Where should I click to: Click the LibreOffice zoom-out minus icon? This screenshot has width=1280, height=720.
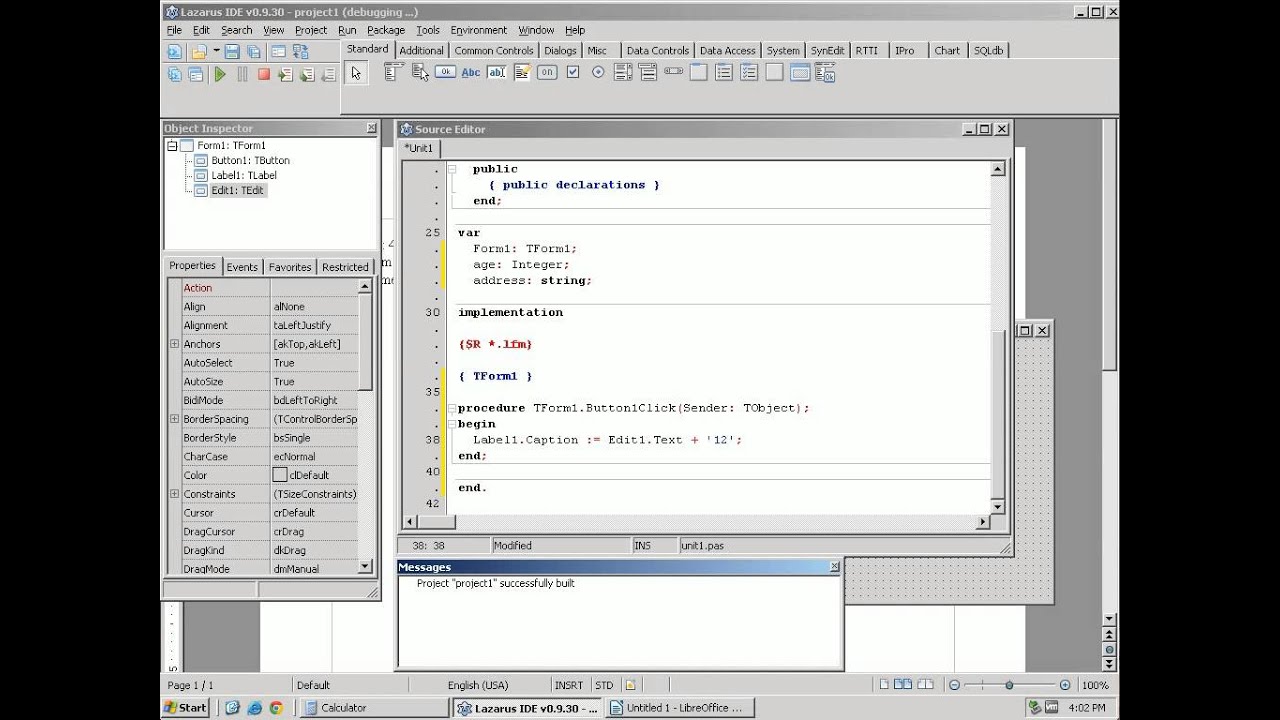[x=954, y=685]
